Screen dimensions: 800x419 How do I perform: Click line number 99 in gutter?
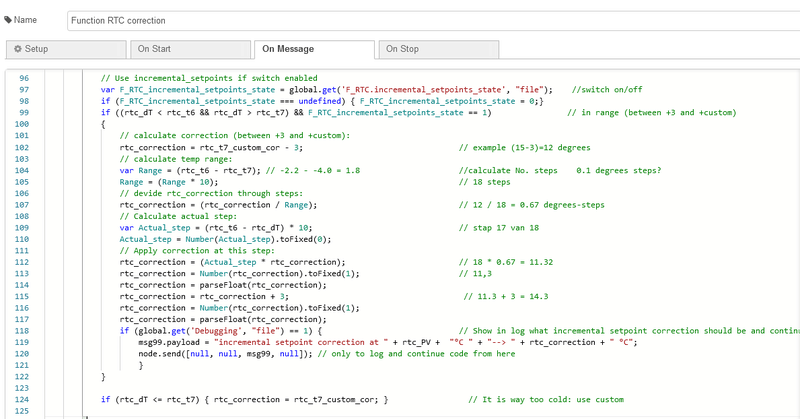(24, 112)
